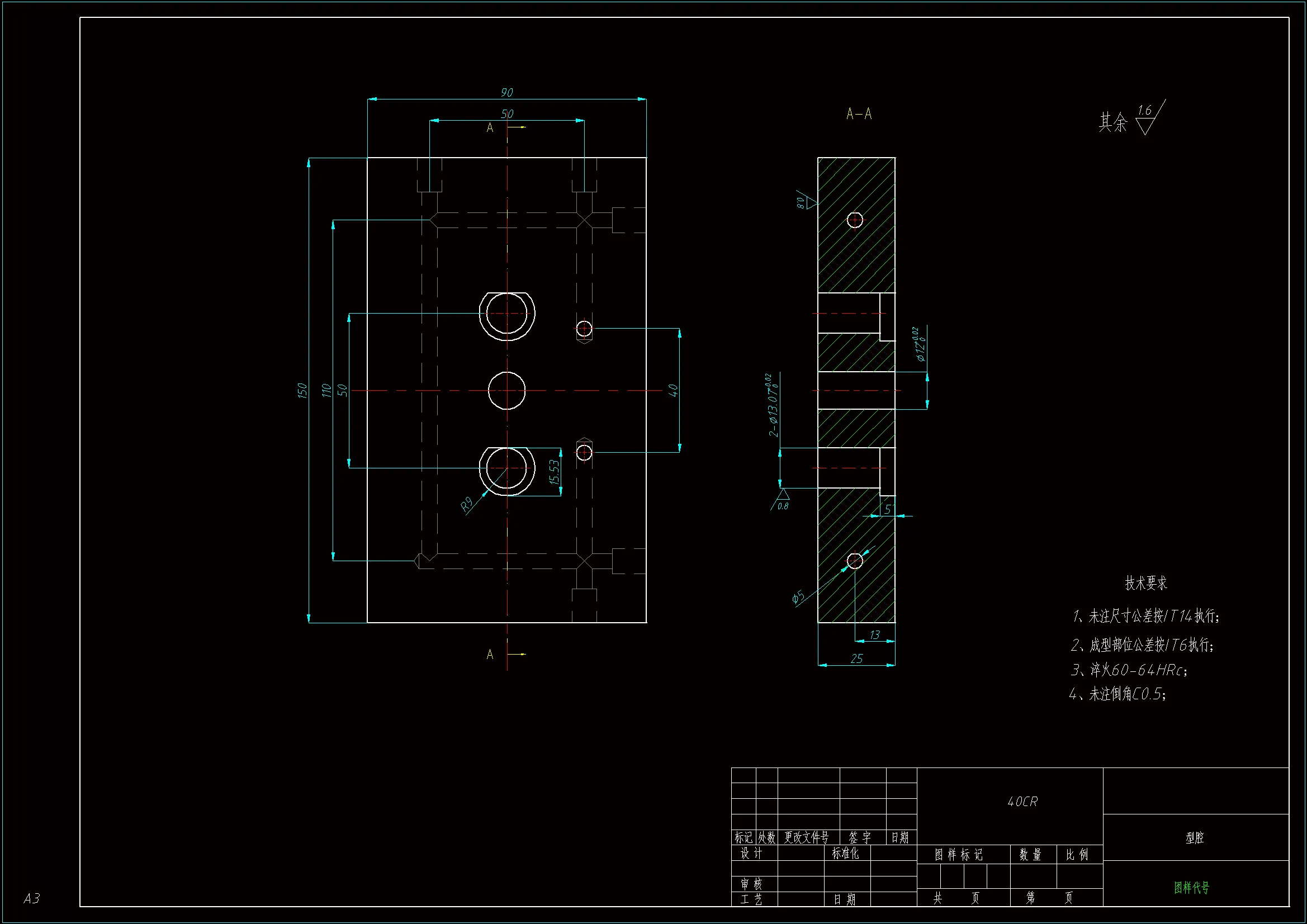
Task: Select the 淬火60-64HRc requirement line
Action: (1129, 670)
